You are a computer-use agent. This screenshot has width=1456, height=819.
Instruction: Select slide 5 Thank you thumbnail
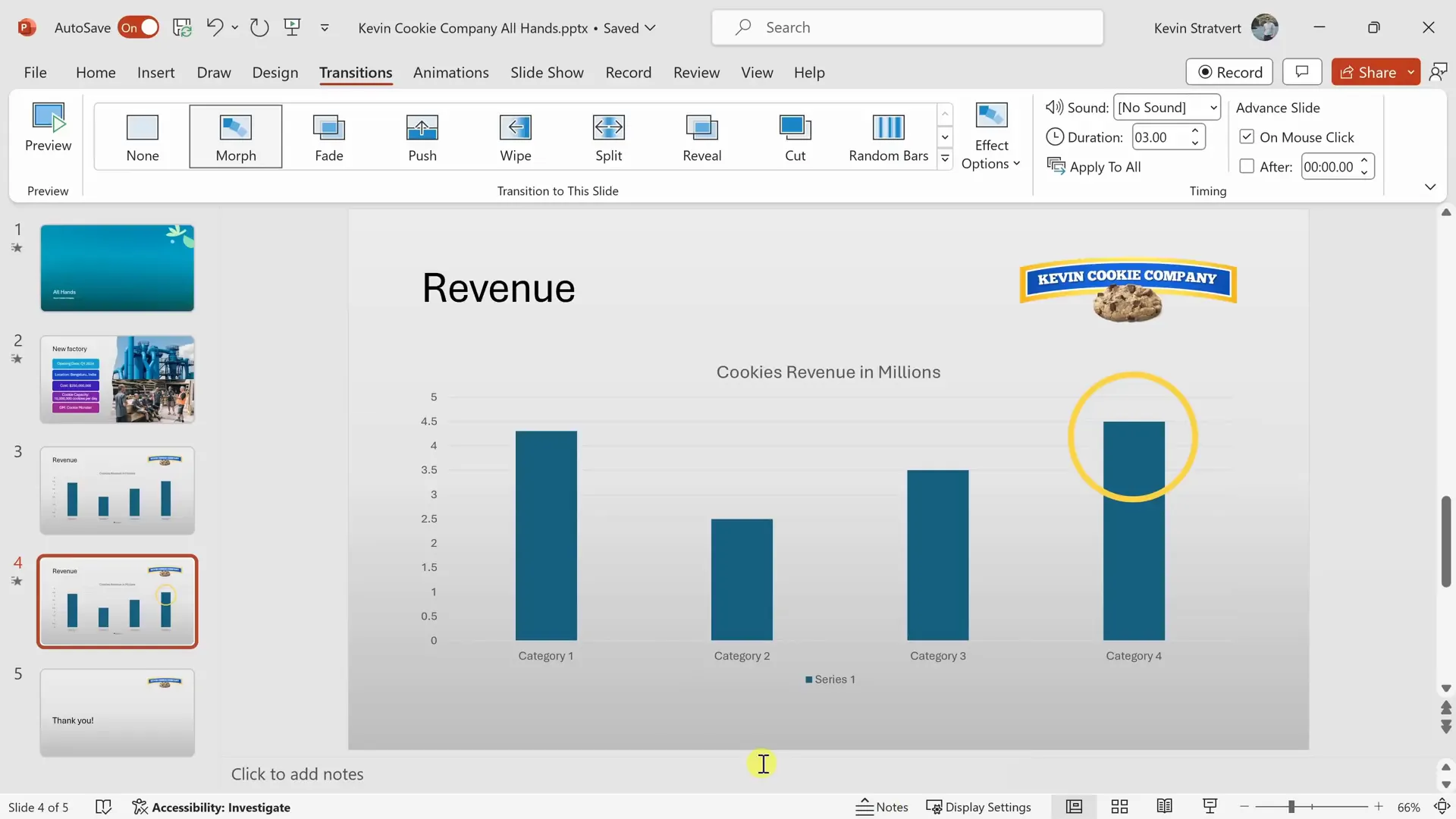(x=118, y=713)
